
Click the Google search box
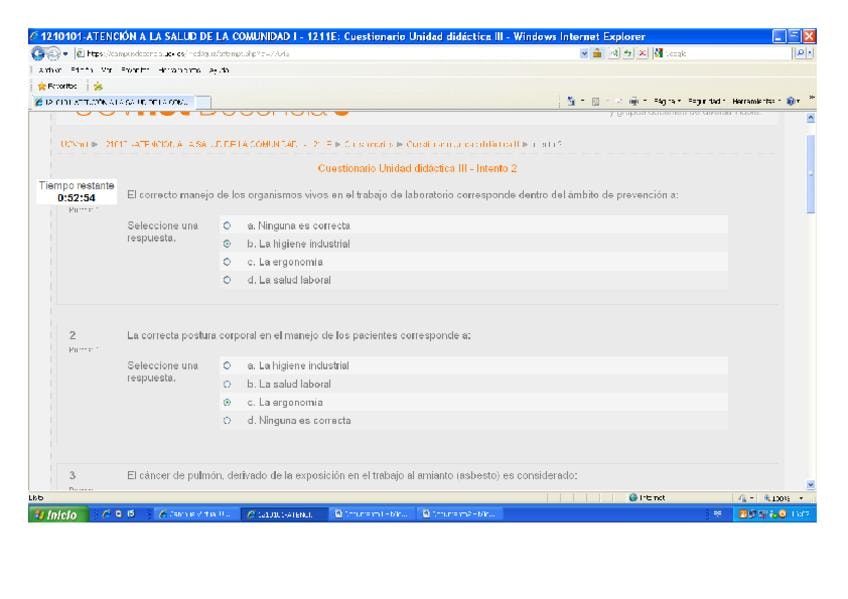tap(722, 54)
